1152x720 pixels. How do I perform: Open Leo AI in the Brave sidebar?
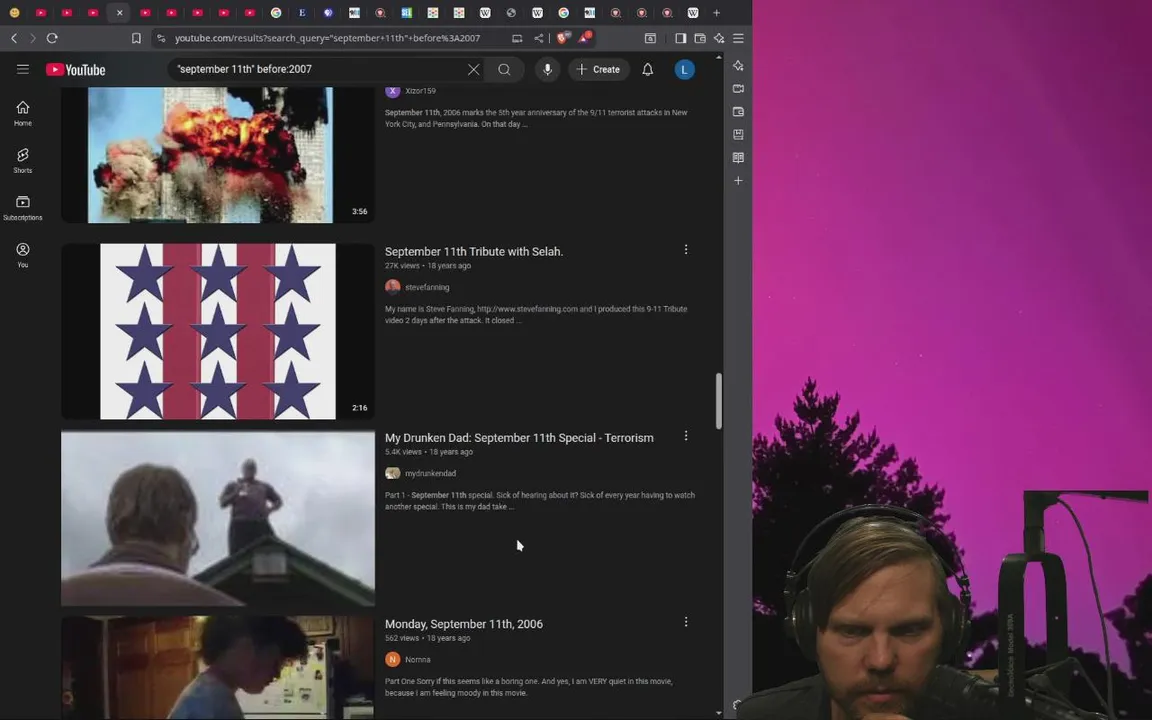(x=738, y=66)
